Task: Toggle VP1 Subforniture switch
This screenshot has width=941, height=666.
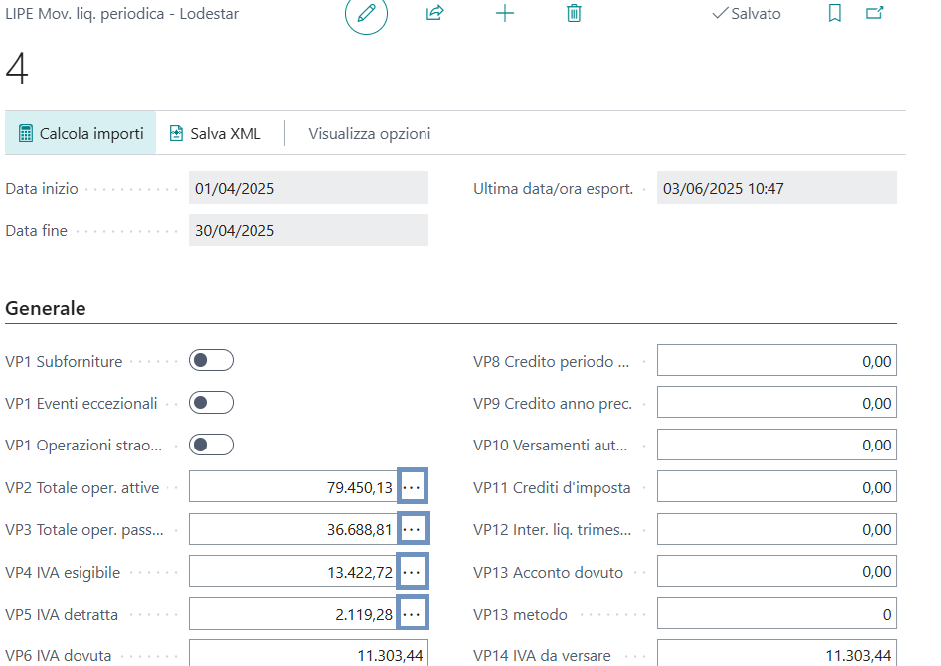Action: (211, 361)
